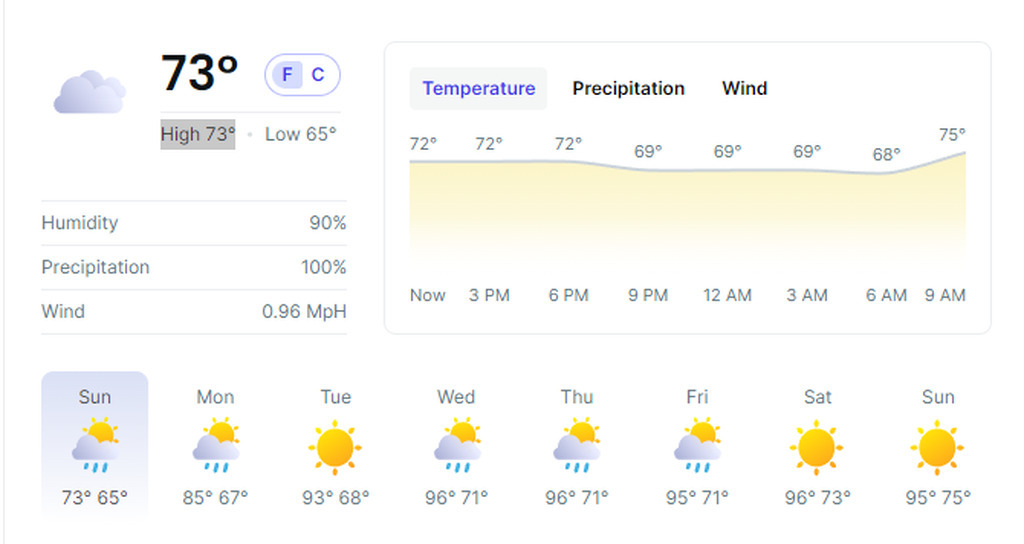Click Tuesday's sunny weather icon
The width and height of the screenshot is (1024, 544).
tap(335, 447)
